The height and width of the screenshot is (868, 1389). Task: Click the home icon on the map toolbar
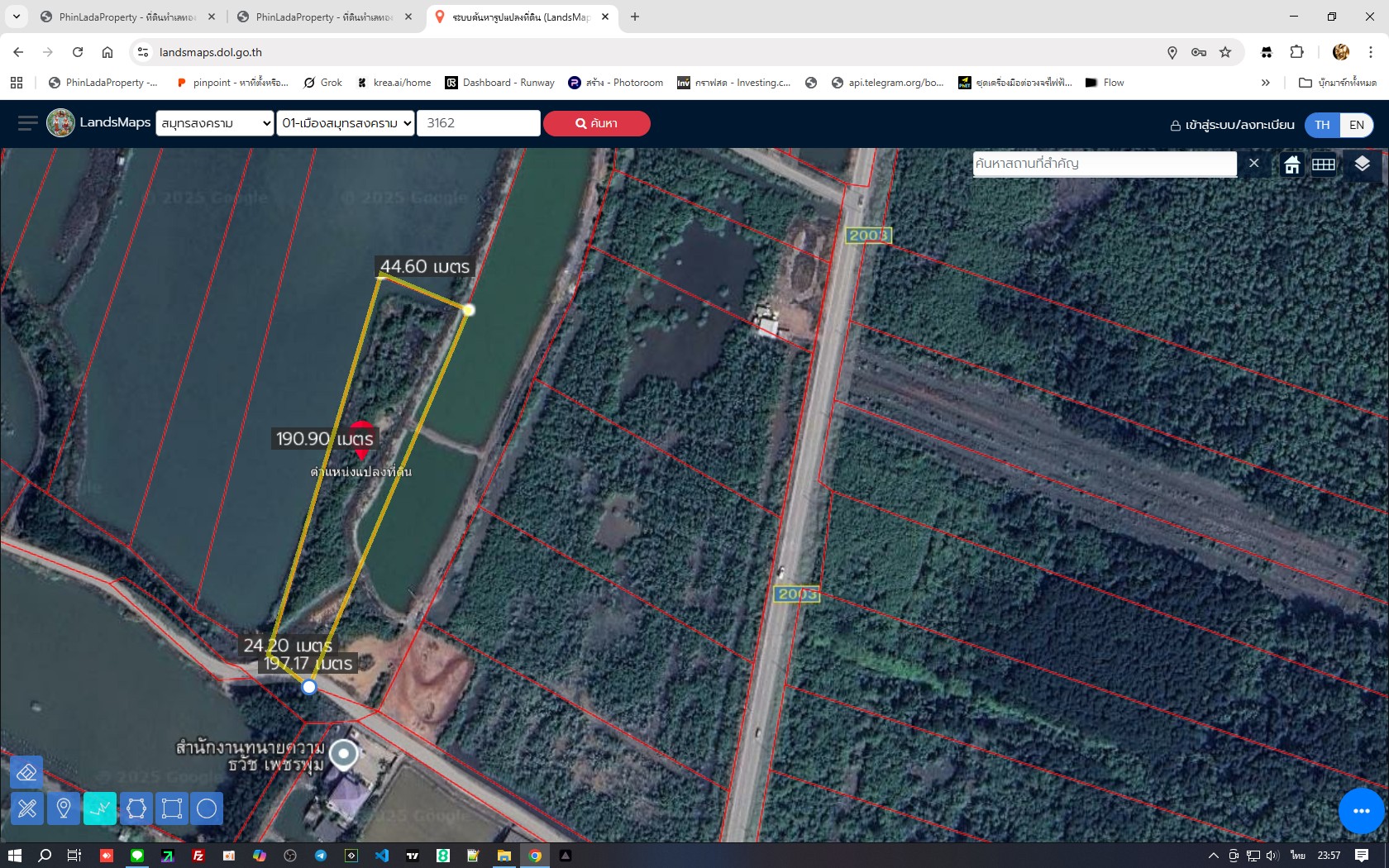click(x=1291, y=164)
